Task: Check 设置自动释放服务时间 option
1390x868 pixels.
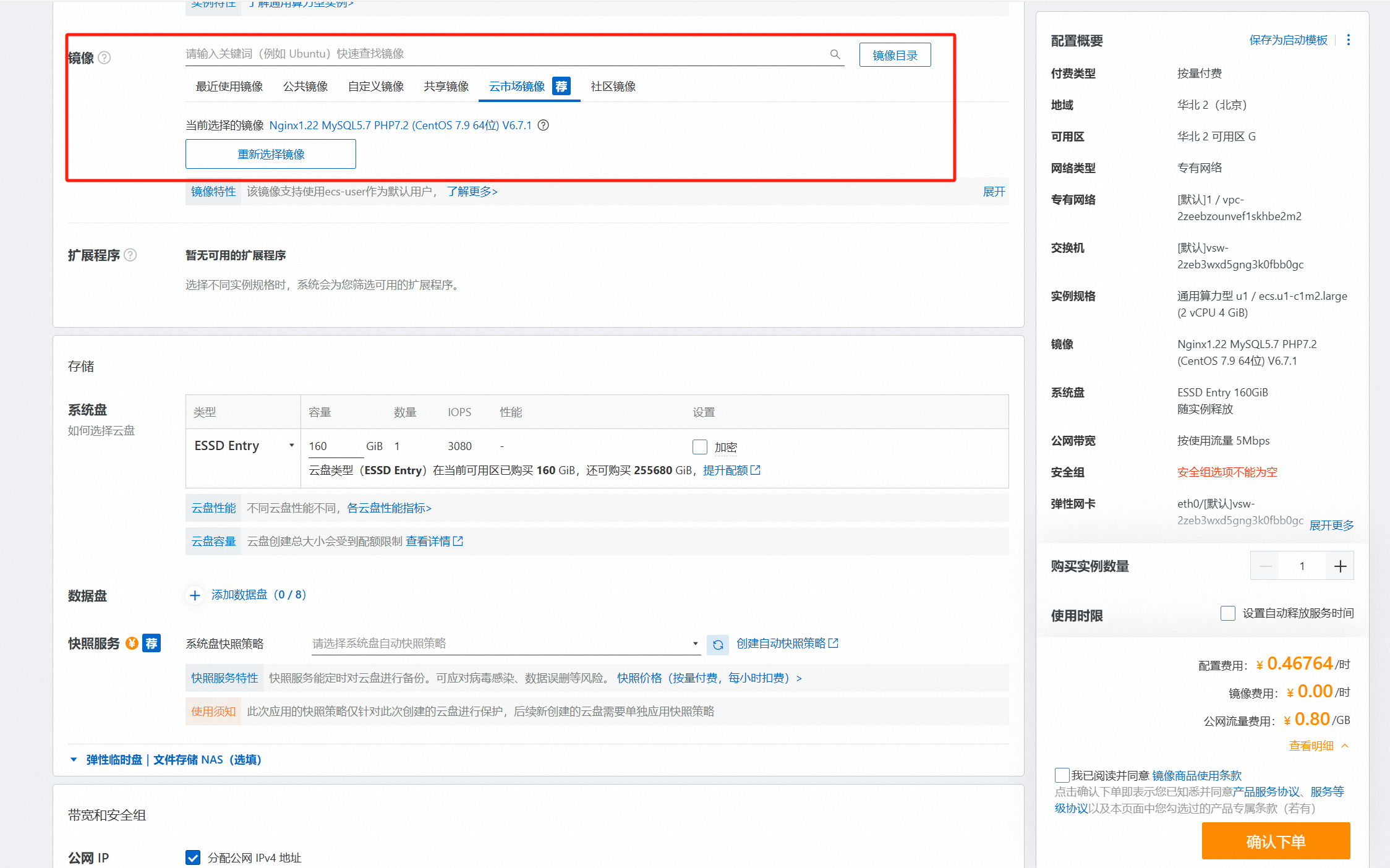Action: [1227, 613]
